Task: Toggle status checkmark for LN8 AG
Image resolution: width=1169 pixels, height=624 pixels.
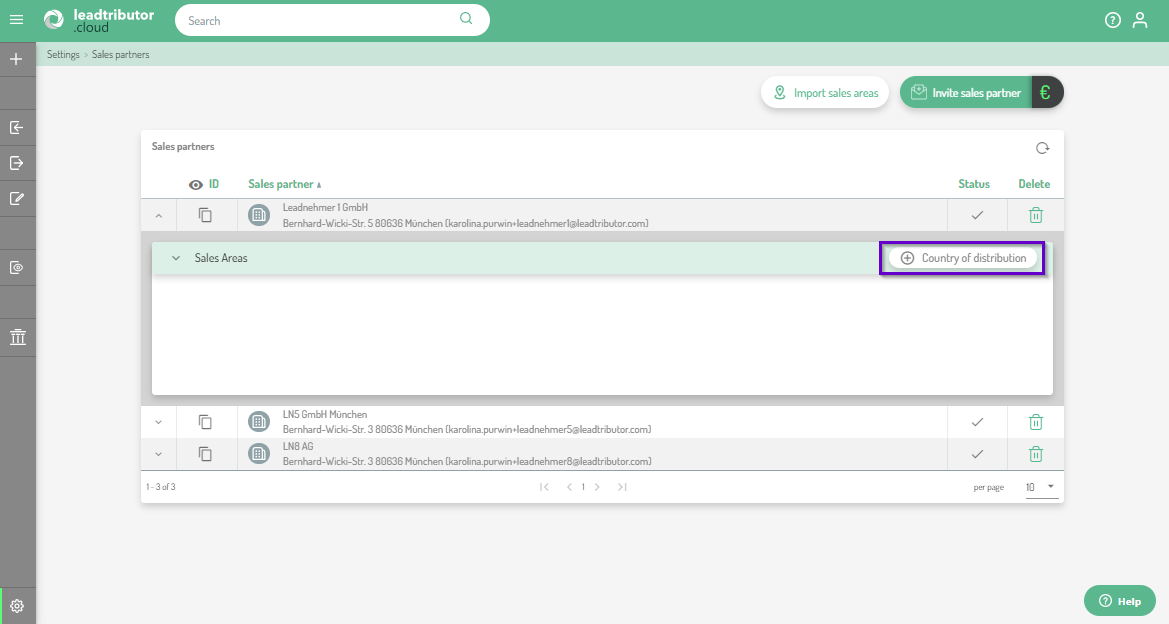Action: click(977, 454)
